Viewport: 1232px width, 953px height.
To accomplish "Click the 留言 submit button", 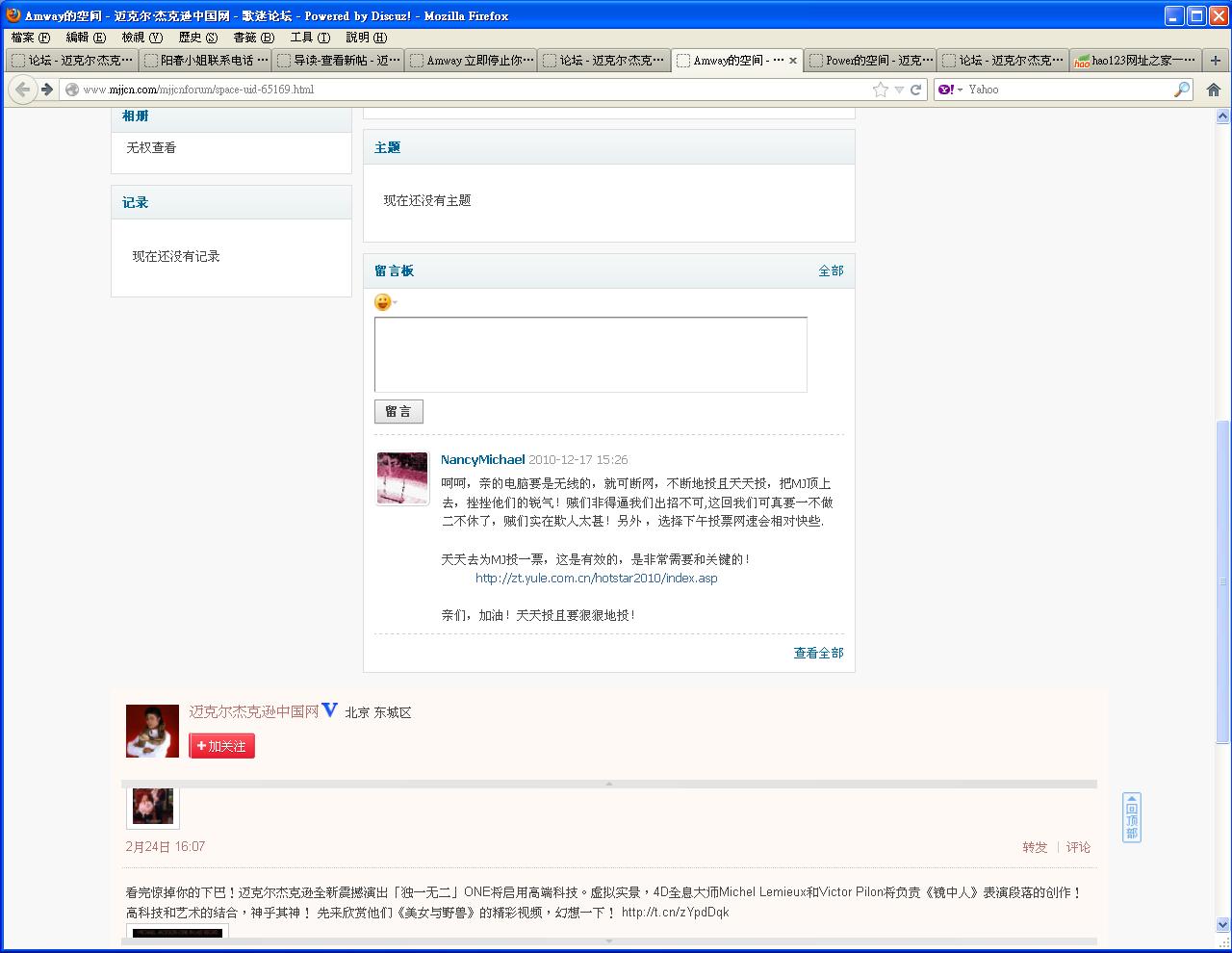I will [398, 412].
